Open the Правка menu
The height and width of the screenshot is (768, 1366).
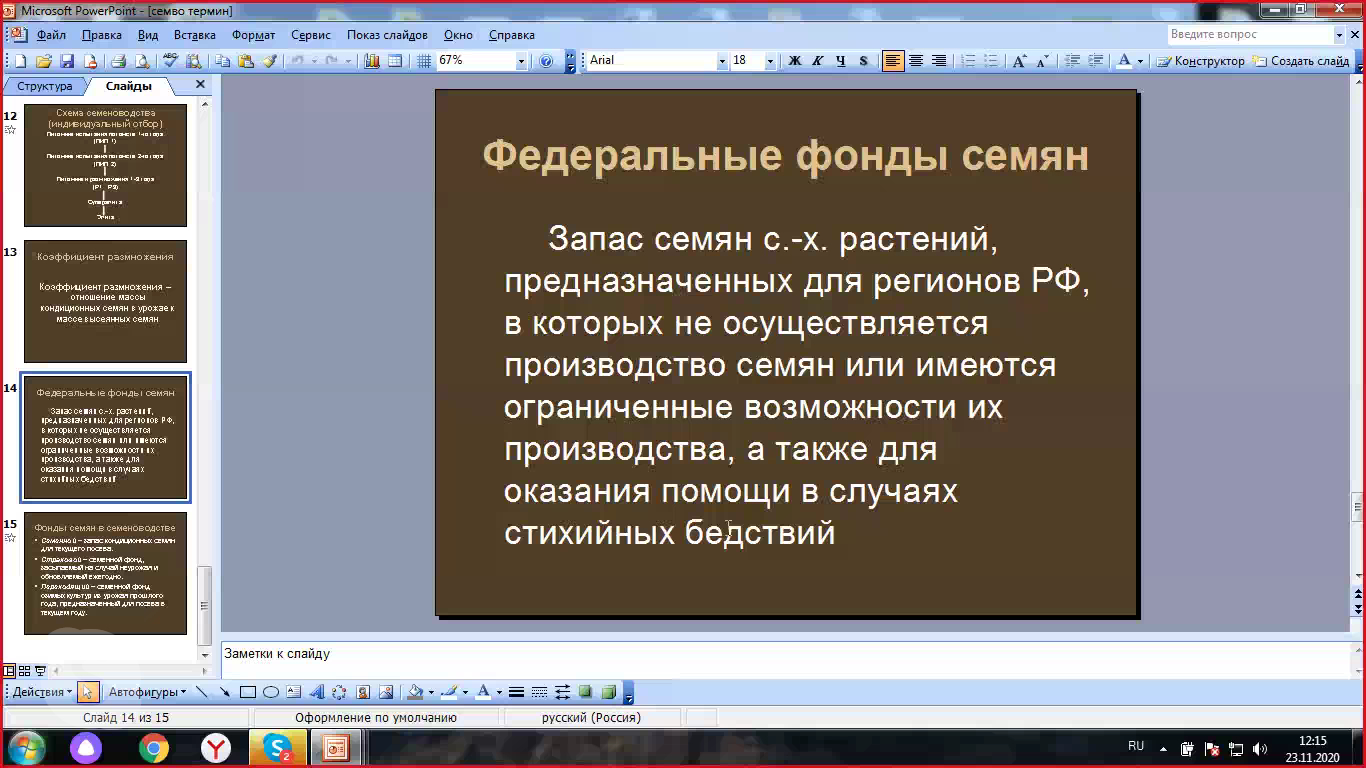click(102, 34)
